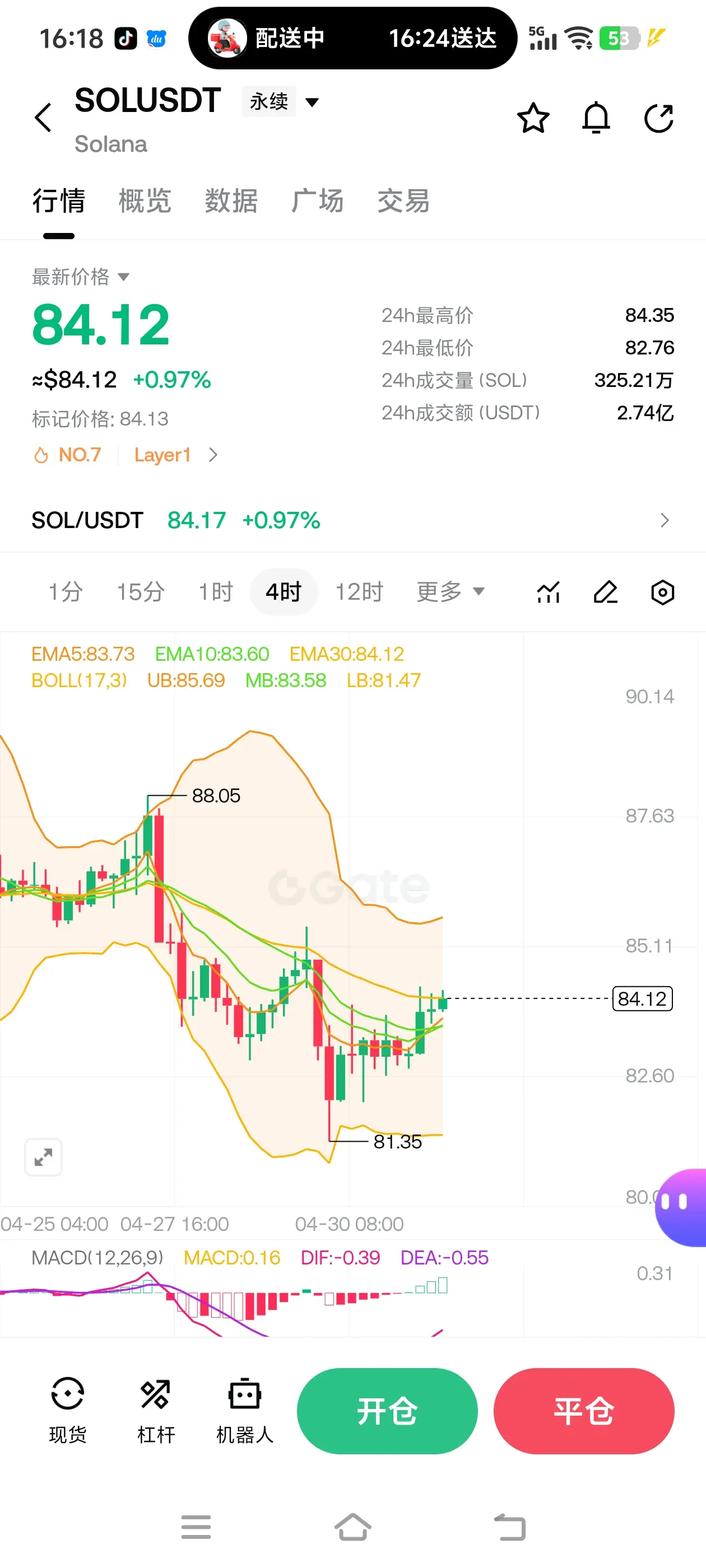Tap the 24h最高价 value 84.35
706x1568 pixels.
pos(649,315)
